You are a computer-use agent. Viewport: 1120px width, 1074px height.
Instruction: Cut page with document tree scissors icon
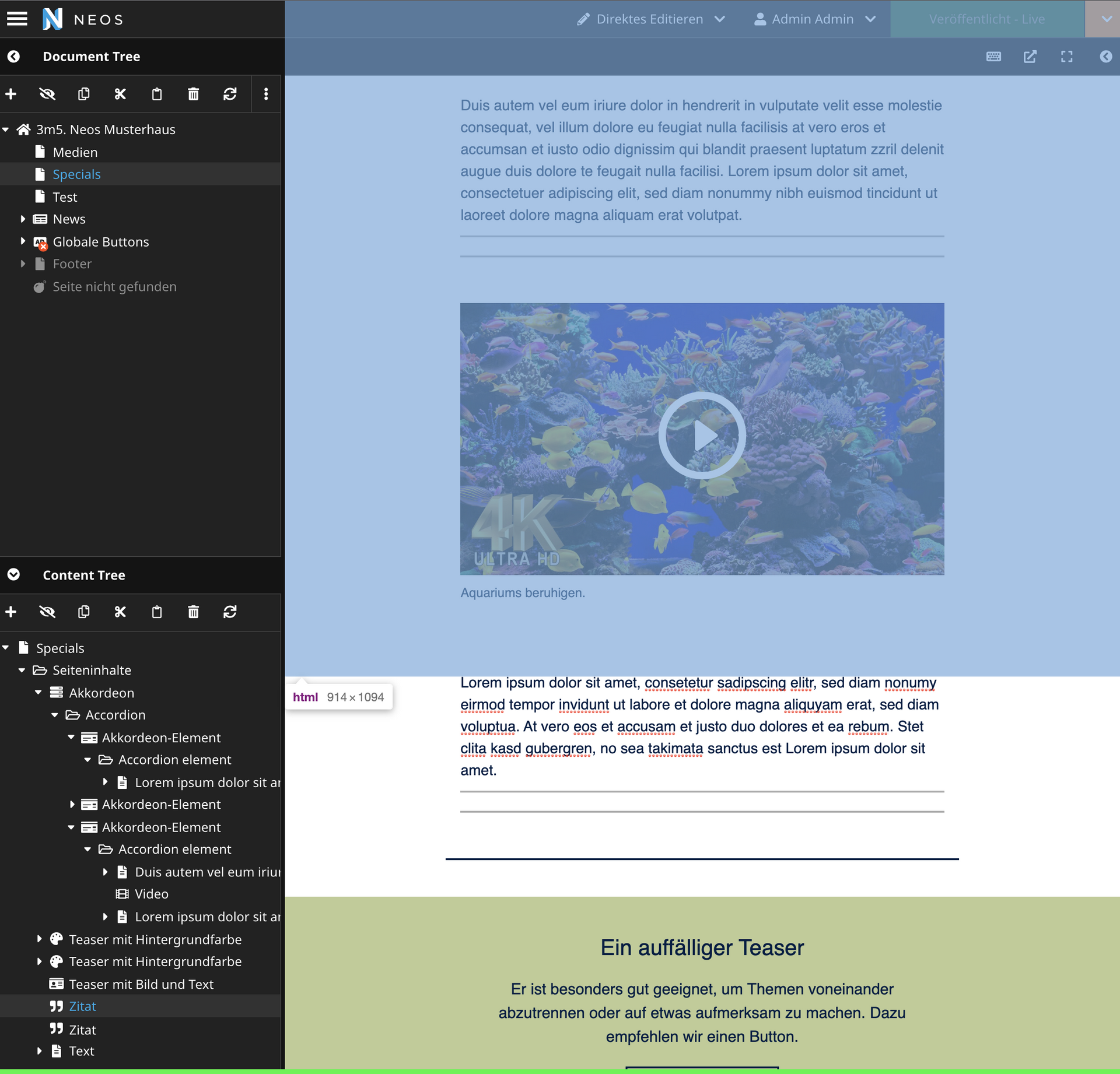pos(120,94)
